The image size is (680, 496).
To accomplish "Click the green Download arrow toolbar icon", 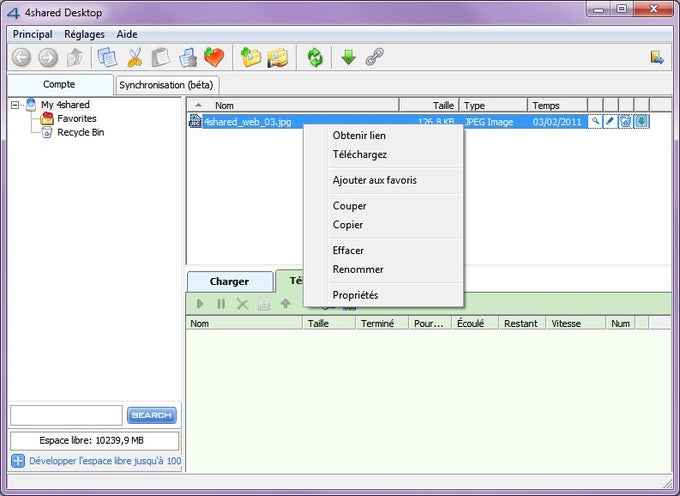I will coord(348,57).
